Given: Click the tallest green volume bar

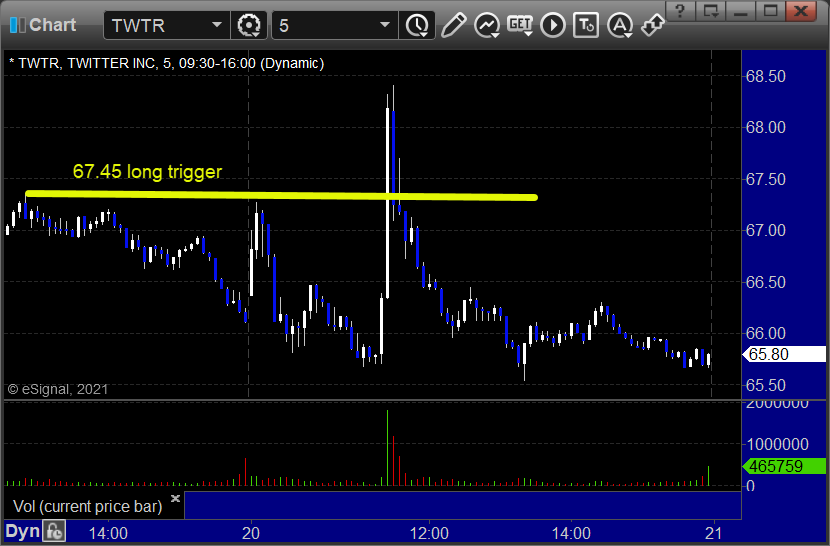Looking at the screenshot, I should (x=387, y=447).
